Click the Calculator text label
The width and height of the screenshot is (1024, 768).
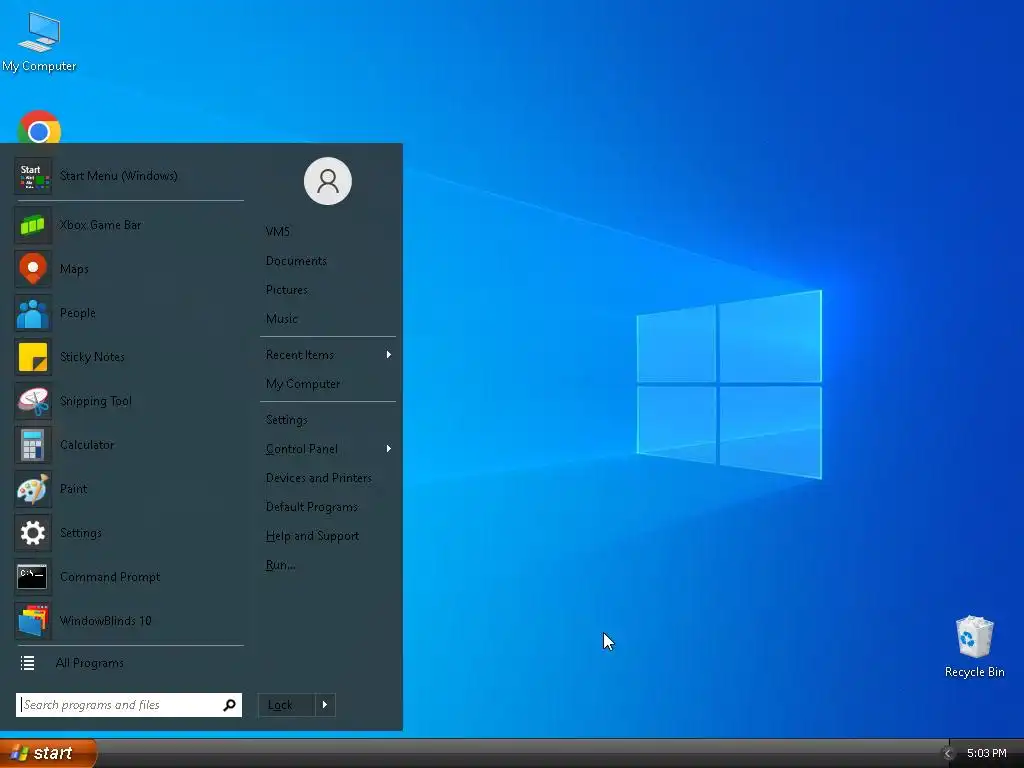(x=87, y=445)
